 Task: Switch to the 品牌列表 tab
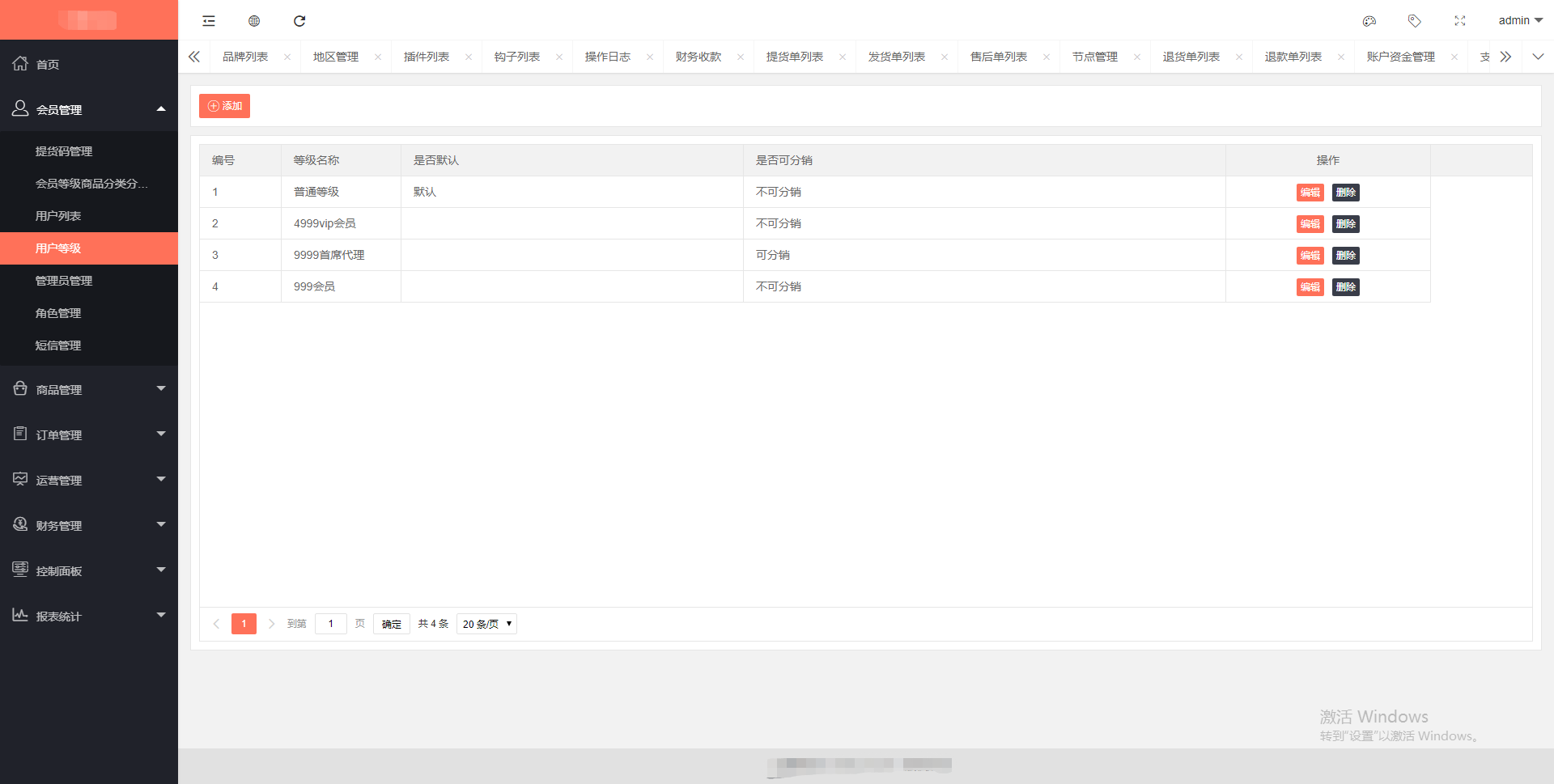coord(245,57)
